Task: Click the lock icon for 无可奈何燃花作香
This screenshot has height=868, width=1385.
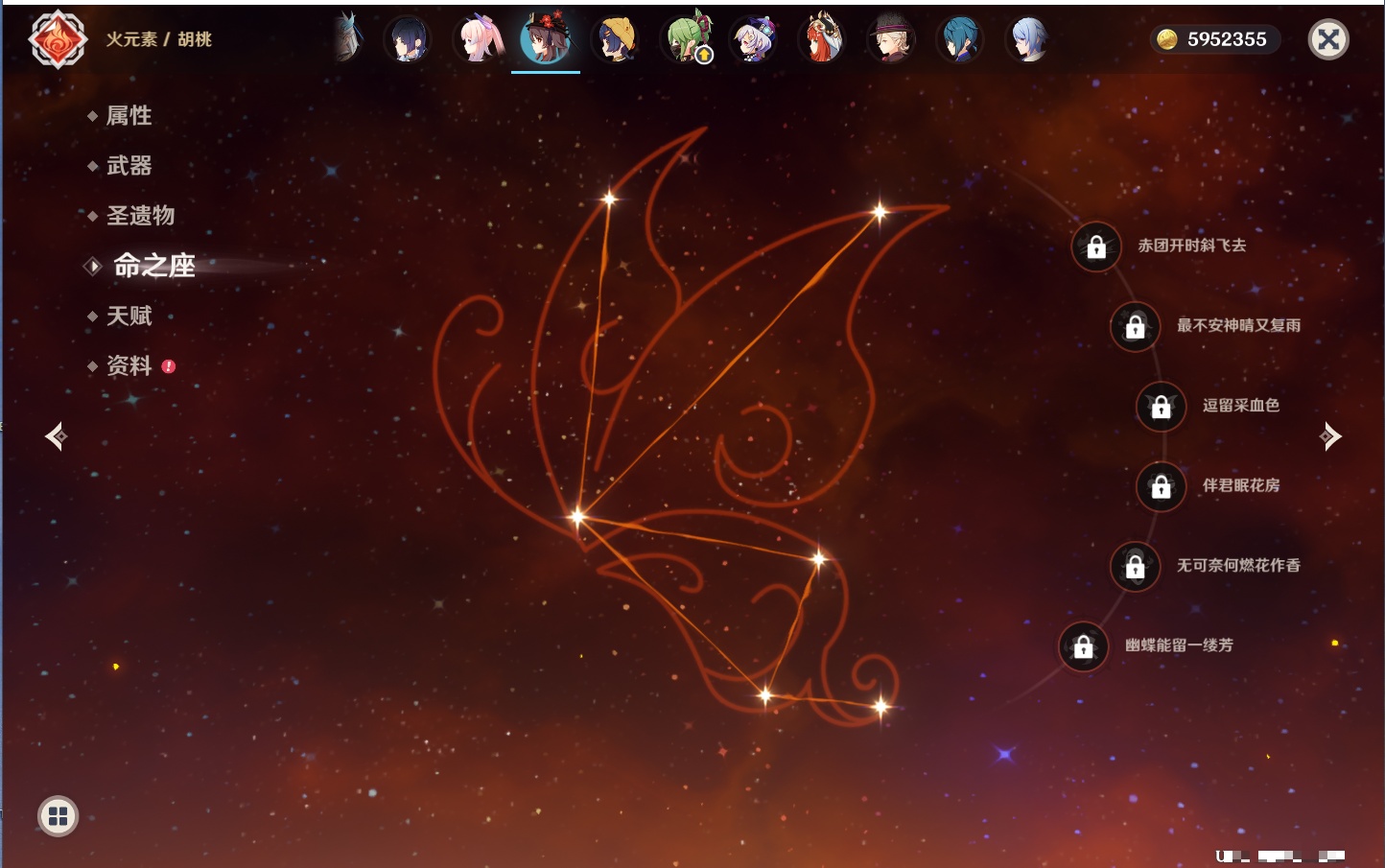Action: 1135,567
